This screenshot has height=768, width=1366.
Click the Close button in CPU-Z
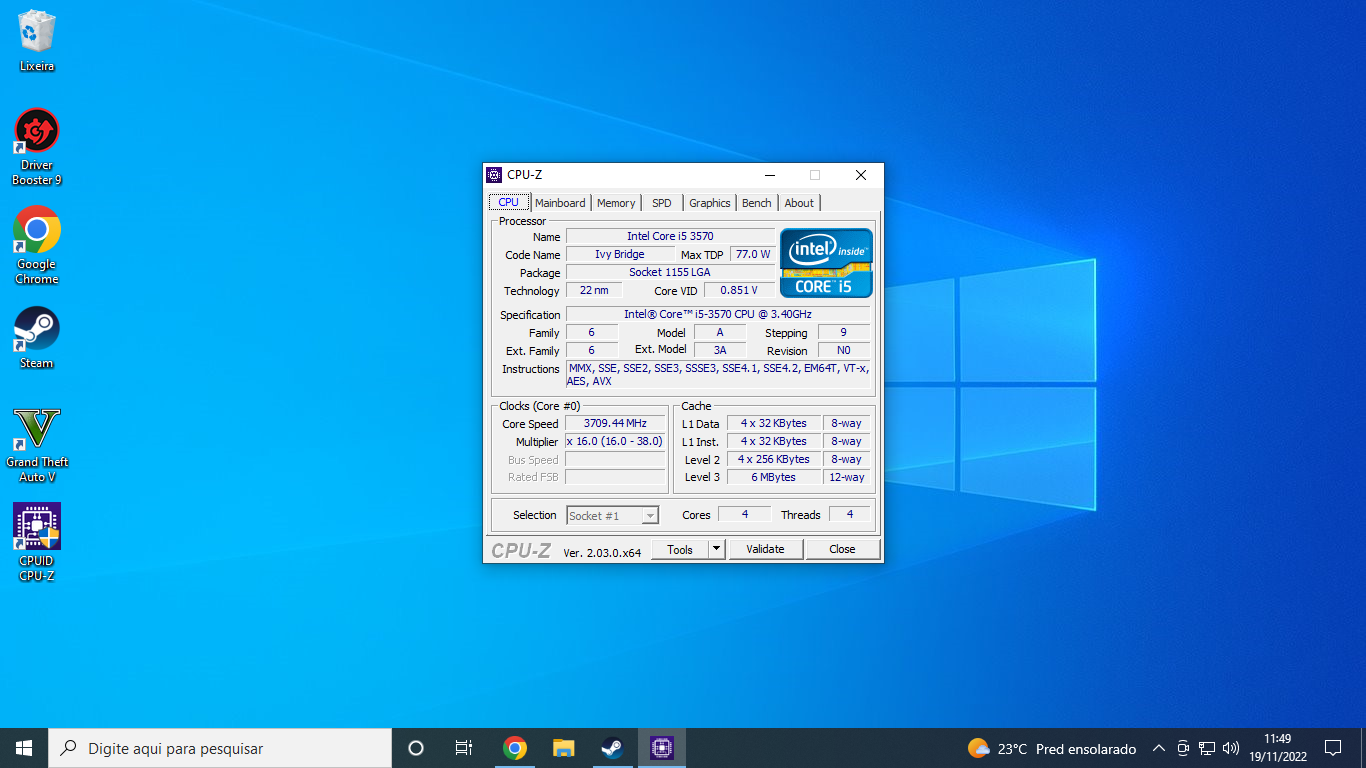842,549
